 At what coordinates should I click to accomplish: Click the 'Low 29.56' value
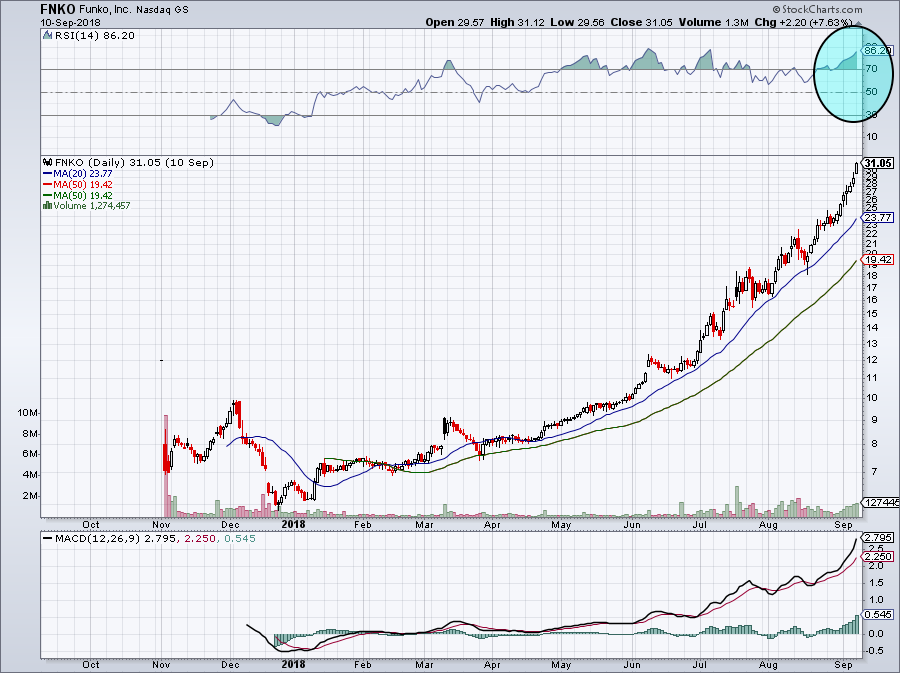click(577, 22)
